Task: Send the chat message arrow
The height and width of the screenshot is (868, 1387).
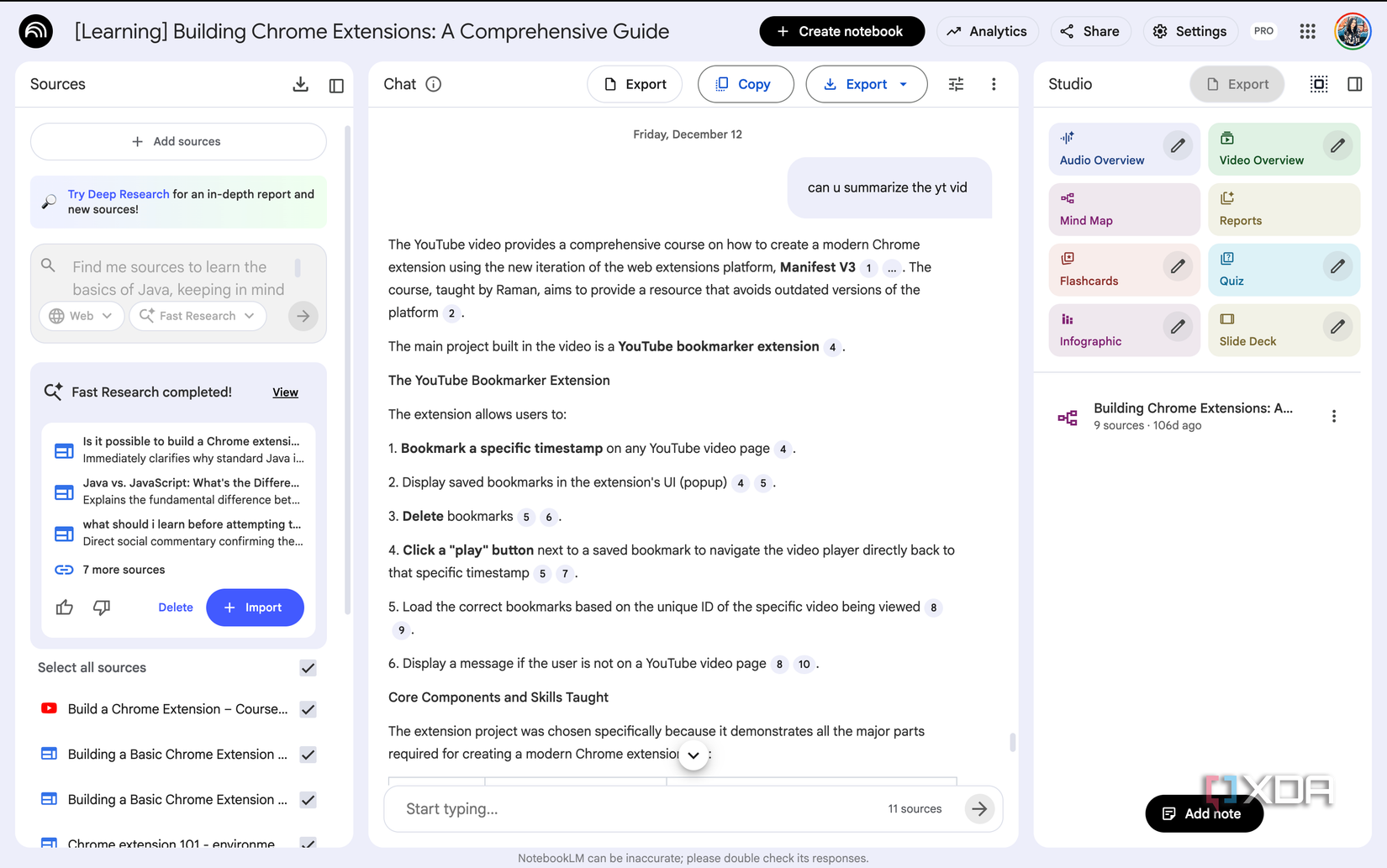Action: (x=979, y=808)
